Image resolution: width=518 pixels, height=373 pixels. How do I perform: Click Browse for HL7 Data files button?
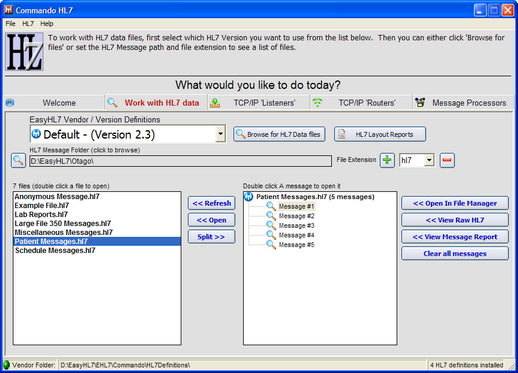(279, 134)
